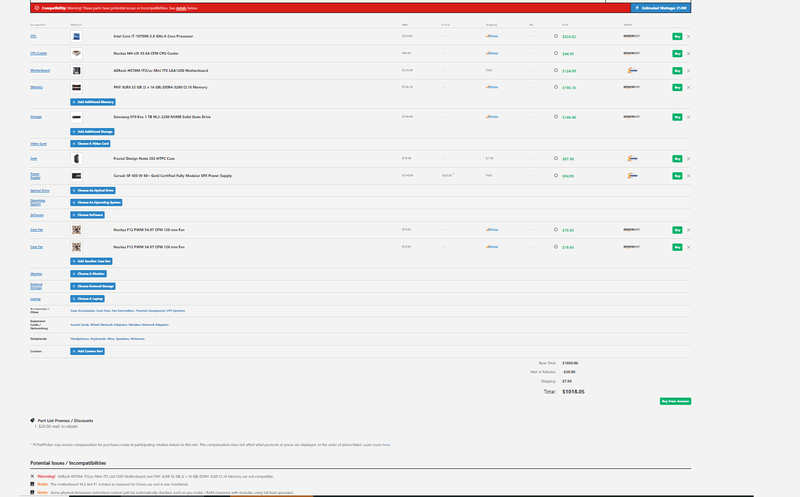The image size is (800, 497).
Task: Open the Headphones peripherals link
Action: click(80, 339)
